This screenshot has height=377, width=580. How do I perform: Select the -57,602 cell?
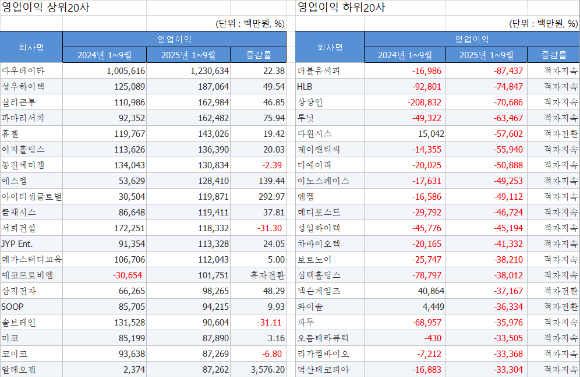coord(487,134)
